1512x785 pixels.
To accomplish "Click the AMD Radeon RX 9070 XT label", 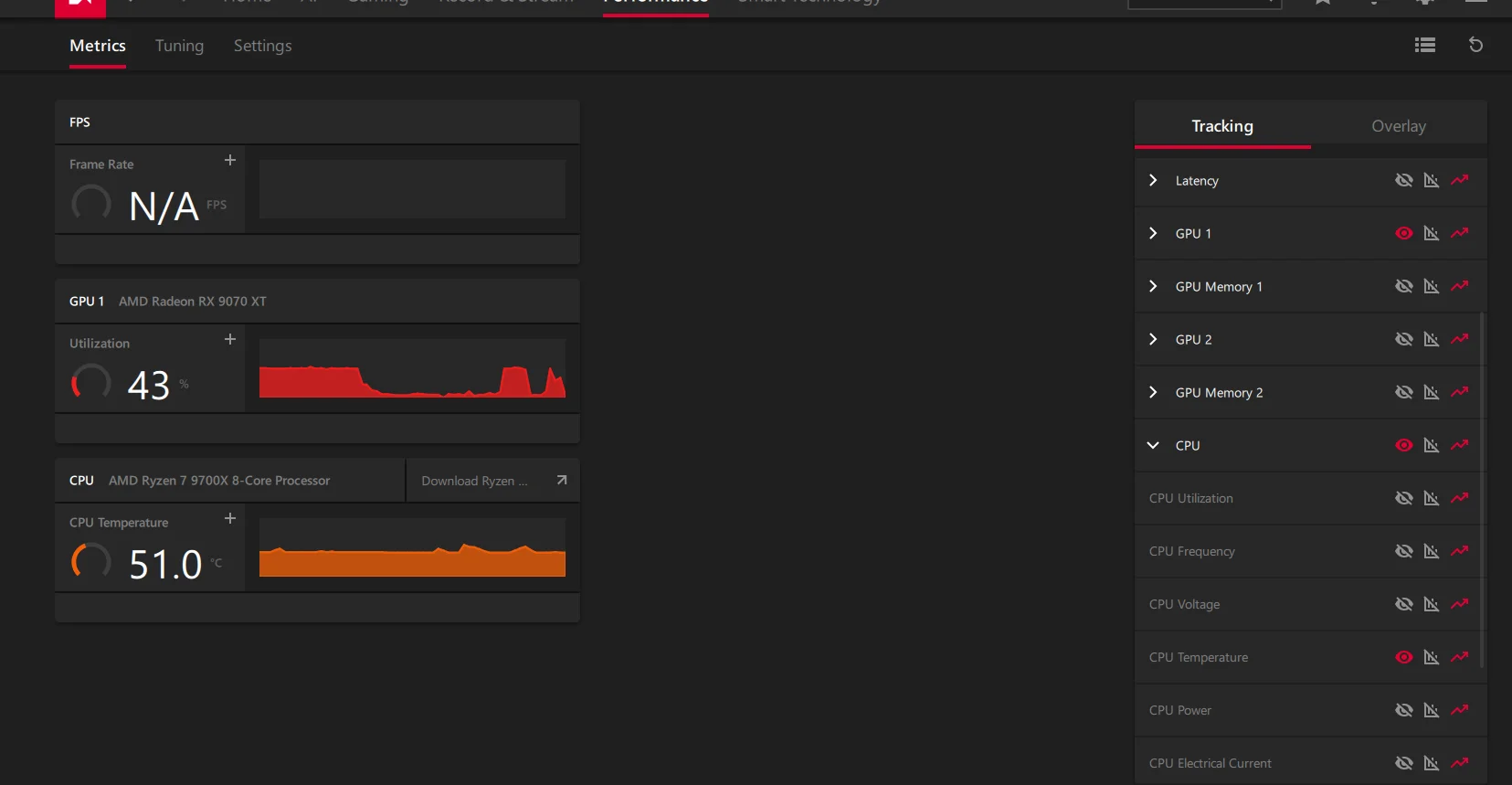I will click(x=193, y=302).
